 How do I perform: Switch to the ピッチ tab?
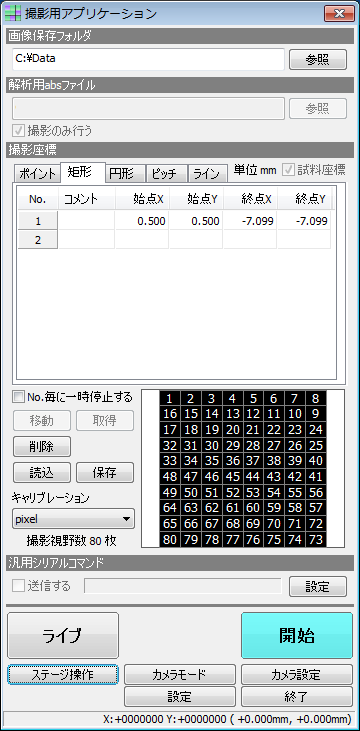(166, 173)
